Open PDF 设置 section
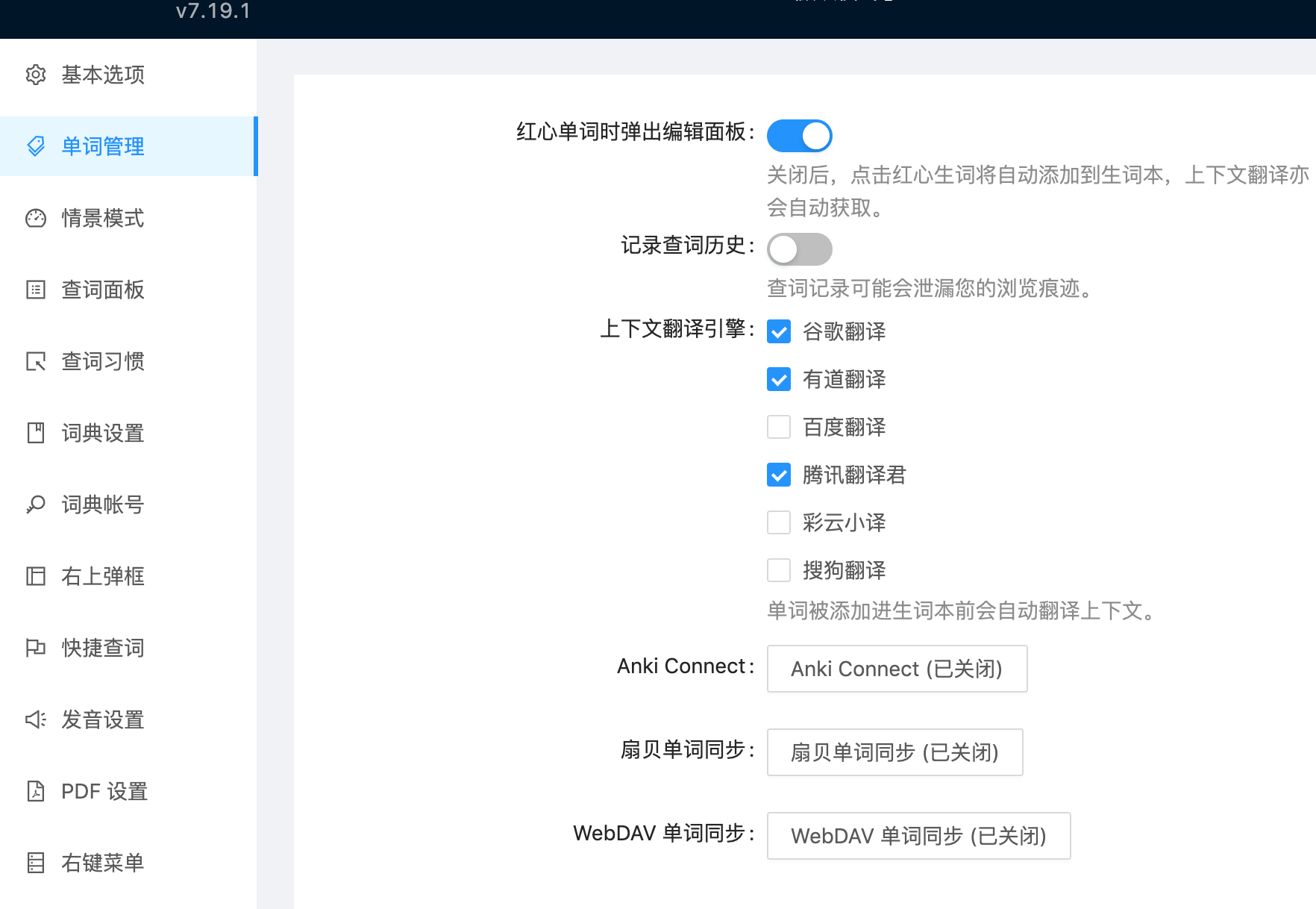Viewport: 1316px width, 909px height. 128,791
